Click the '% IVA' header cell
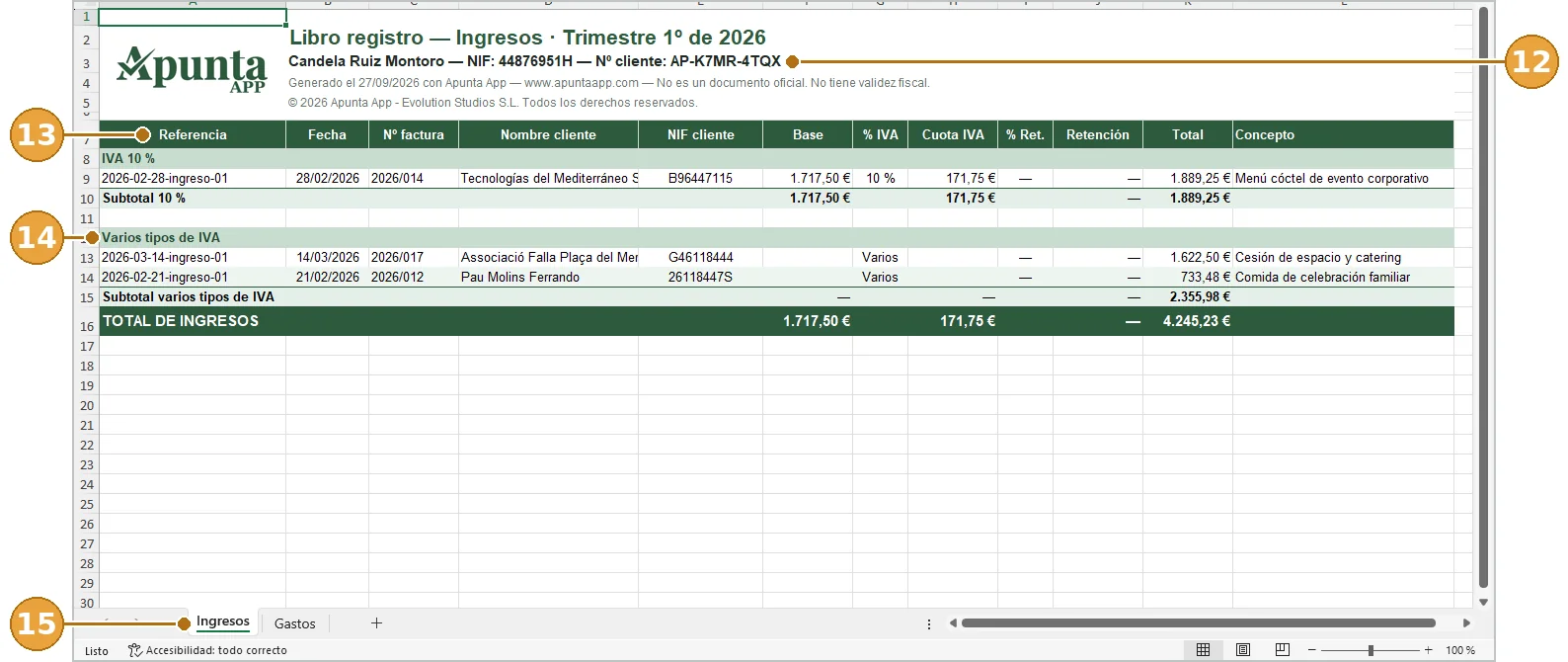 880,134
